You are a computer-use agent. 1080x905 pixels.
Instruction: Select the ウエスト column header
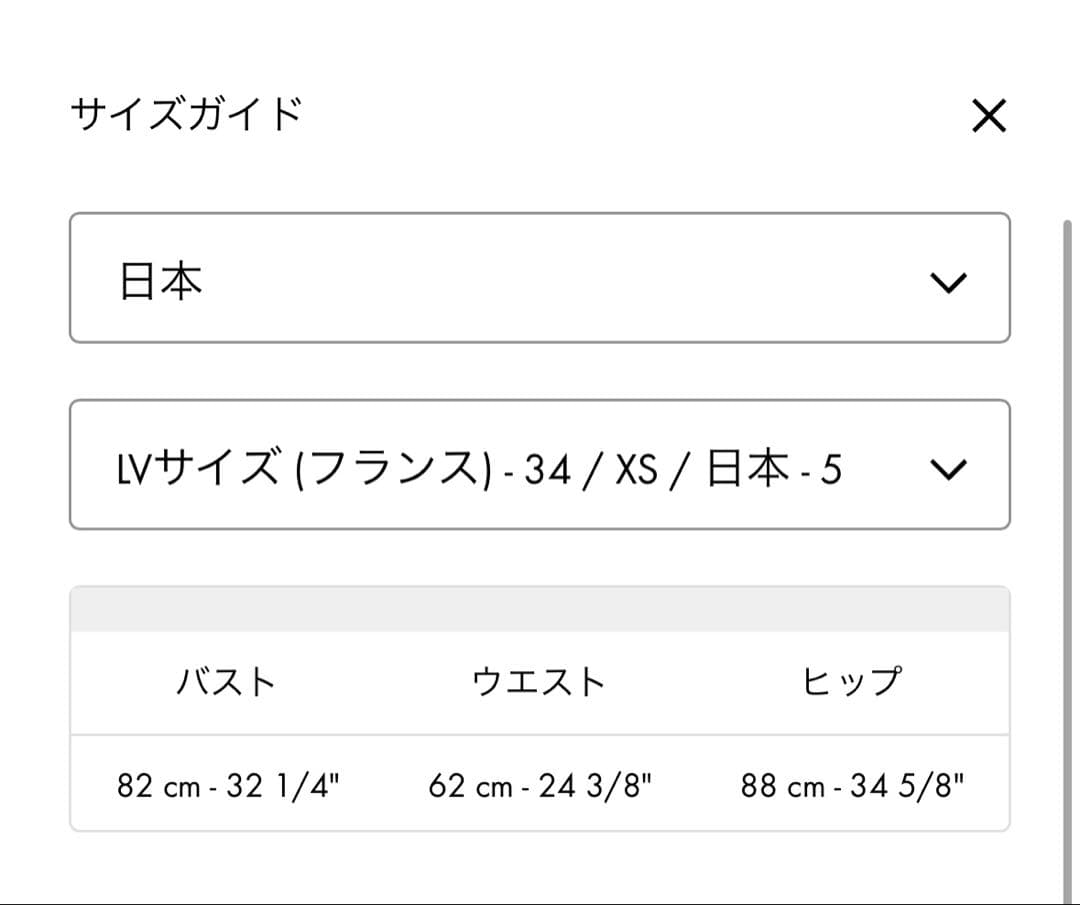[x=540, y=681]
